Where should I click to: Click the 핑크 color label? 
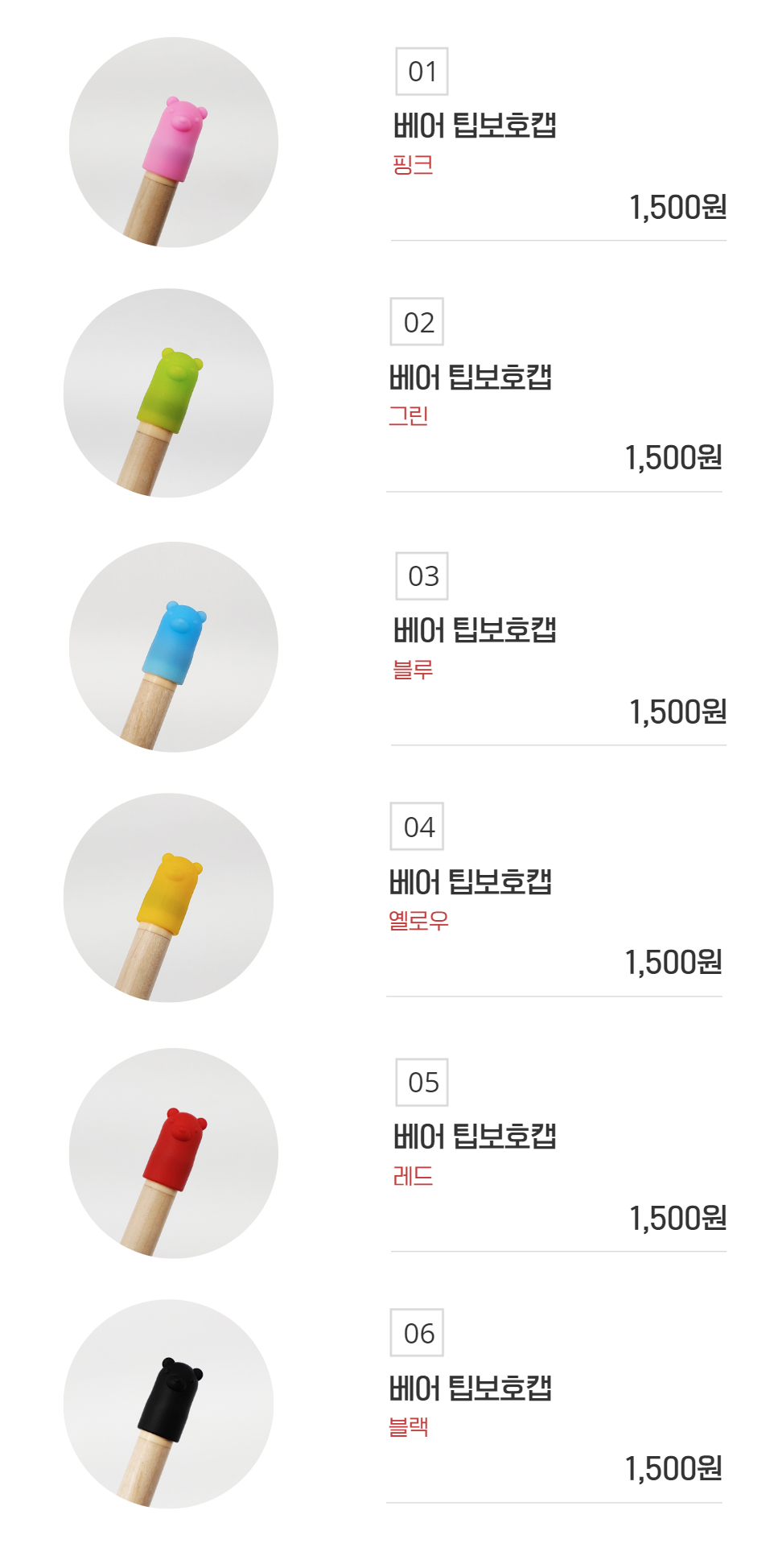click(x=413, y=165)
